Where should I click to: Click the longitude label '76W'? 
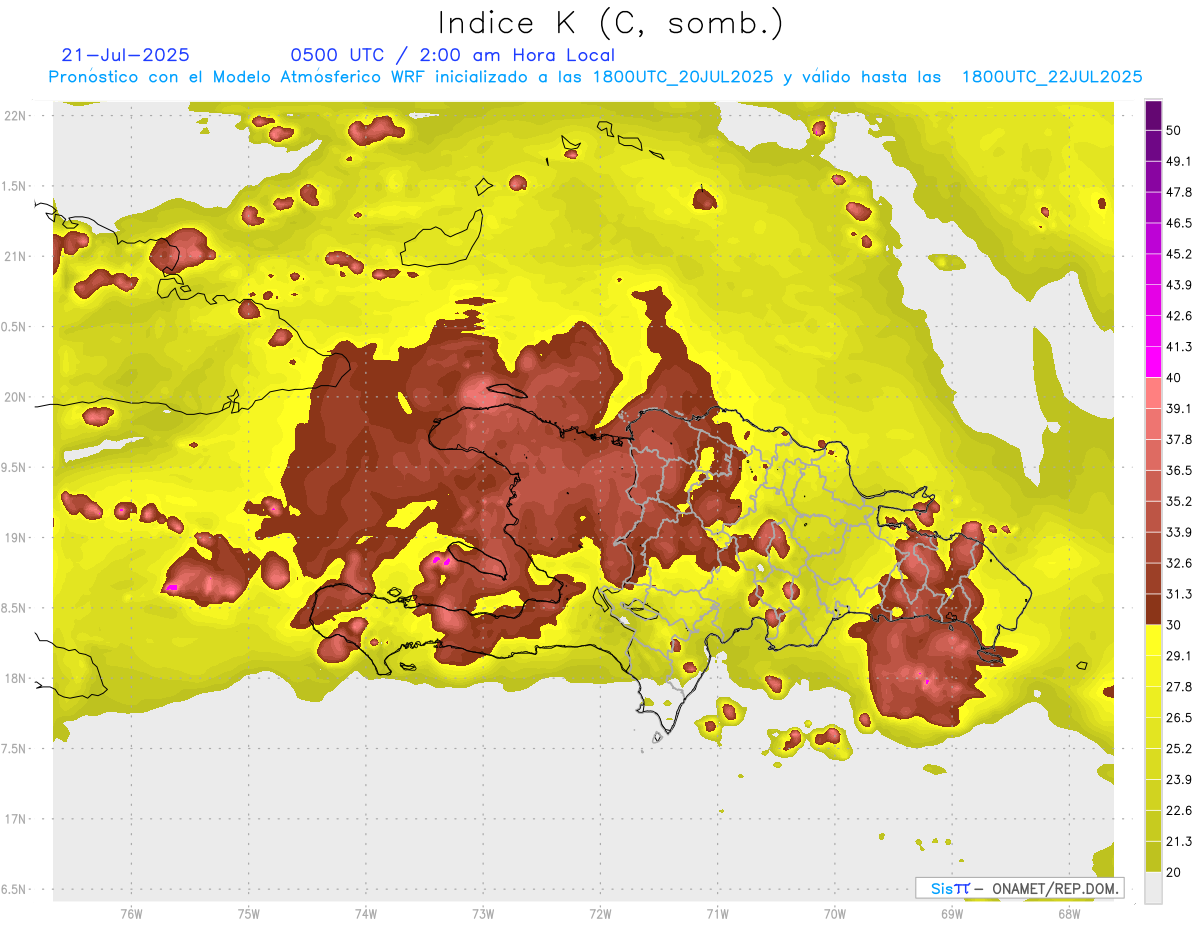point(131,913)
